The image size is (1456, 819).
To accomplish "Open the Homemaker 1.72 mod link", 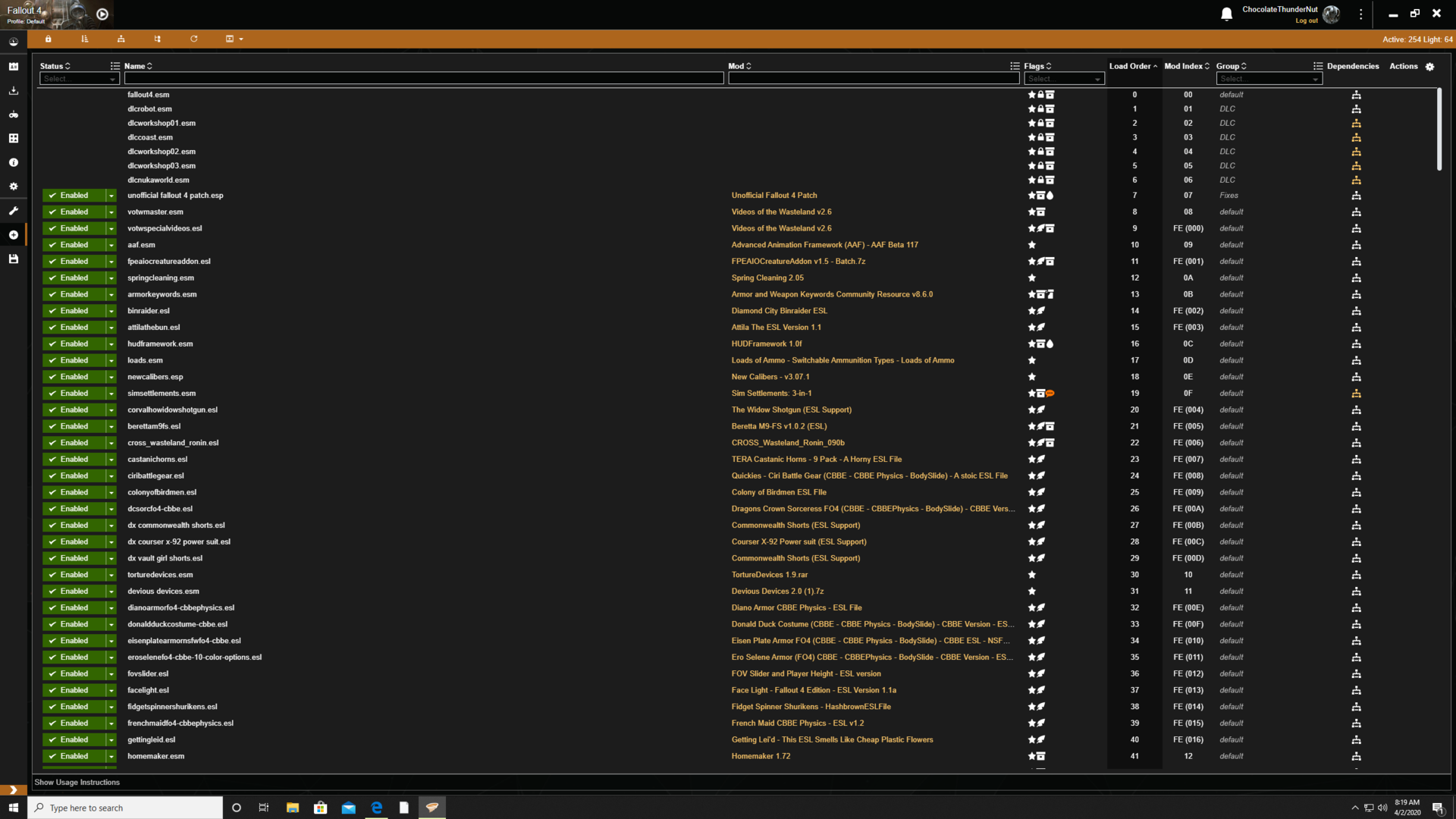I will [761, 756].
